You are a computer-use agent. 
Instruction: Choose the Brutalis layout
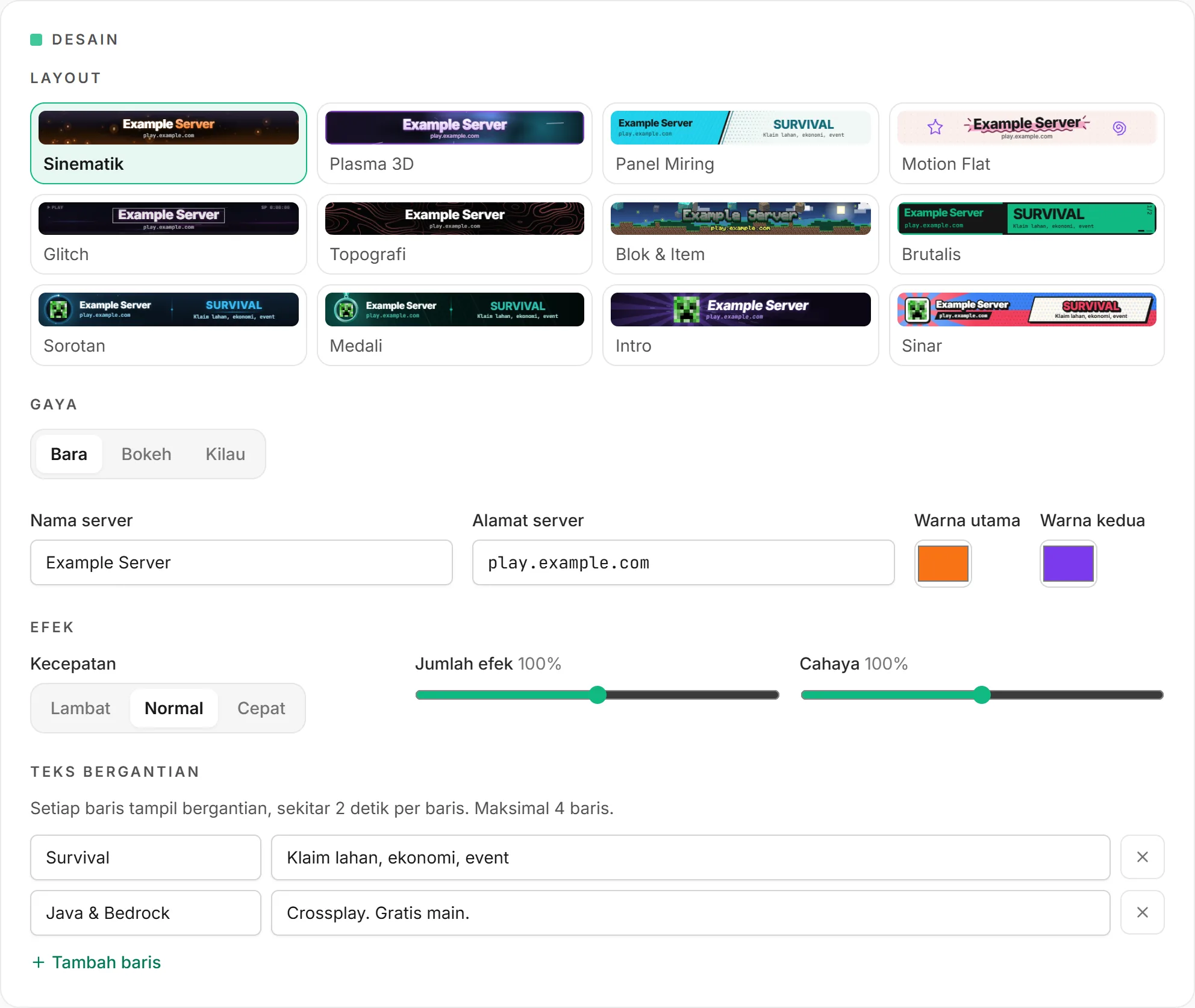coord(1026,234)
